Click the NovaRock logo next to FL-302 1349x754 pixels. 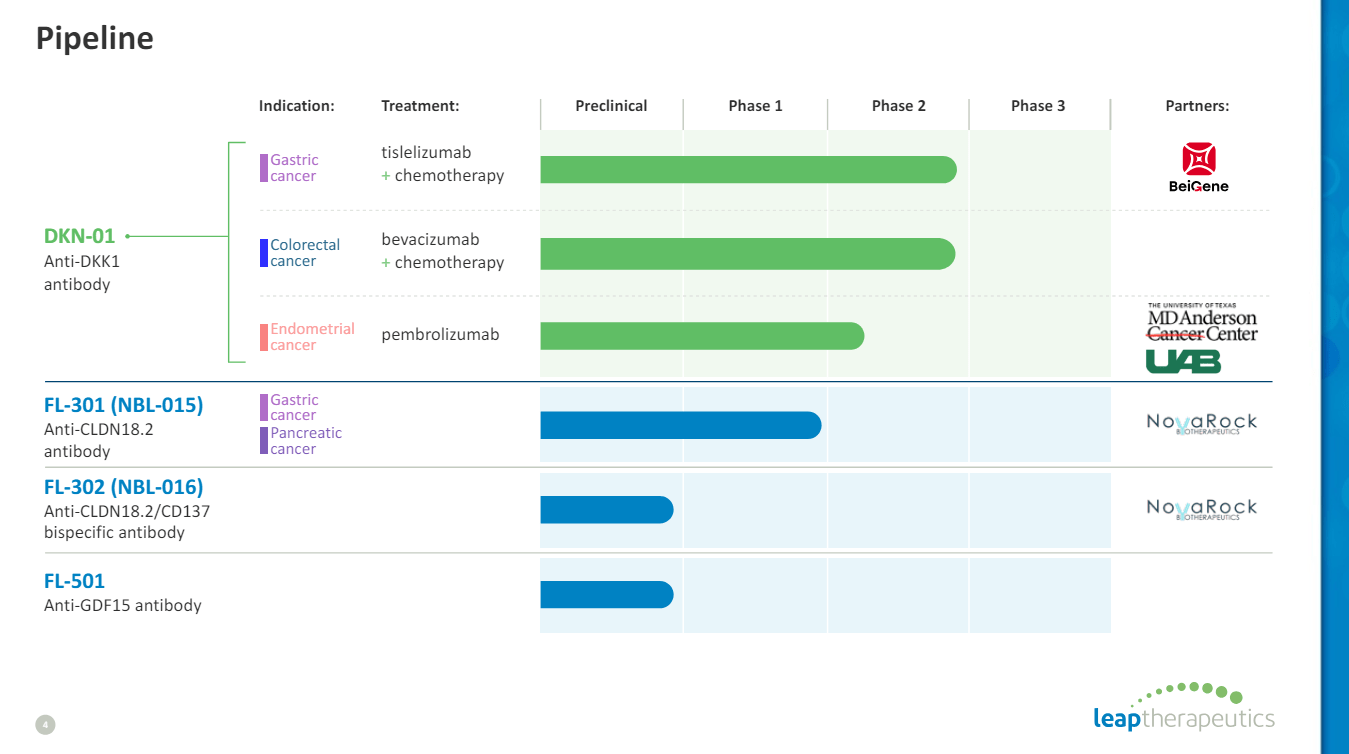(x=1201, y=508)
